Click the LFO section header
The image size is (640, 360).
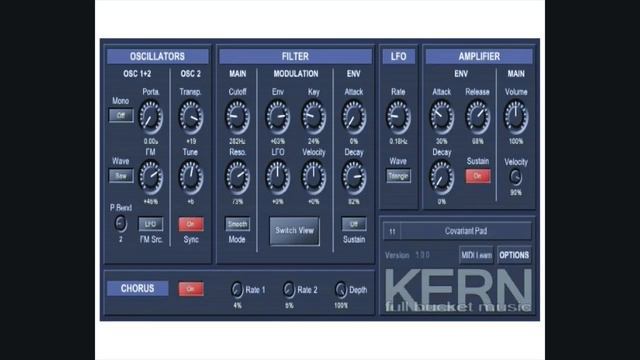pos(398,56)
